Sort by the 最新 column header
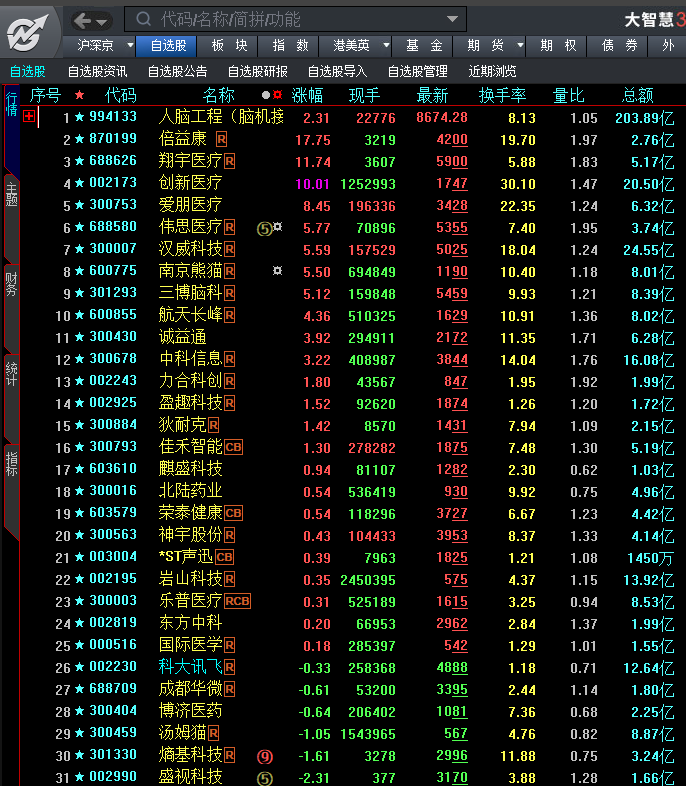Image resolution: width=686 pixels, height=786 pixels. click(432, 95)
